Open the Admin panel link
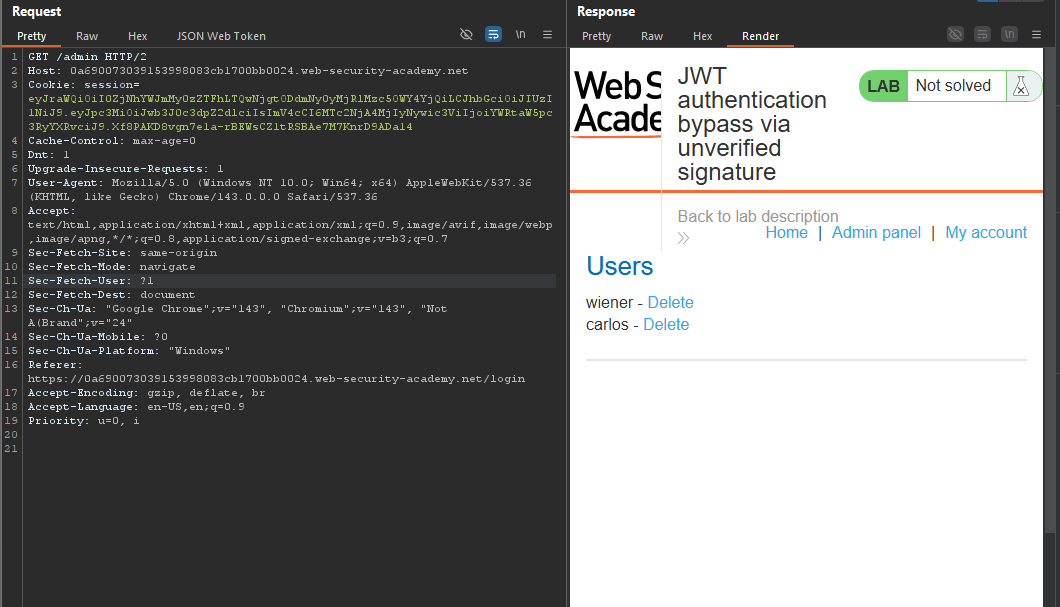This screenshot has height=607, width=1060. click(876, 233)
